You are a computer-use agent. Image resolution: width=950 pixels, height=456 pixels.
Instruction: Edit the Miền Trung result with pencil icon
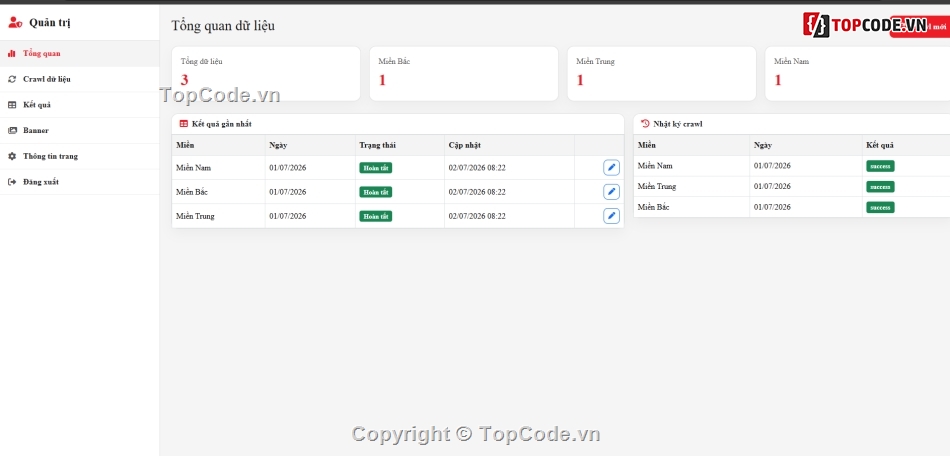click(611, 216)
